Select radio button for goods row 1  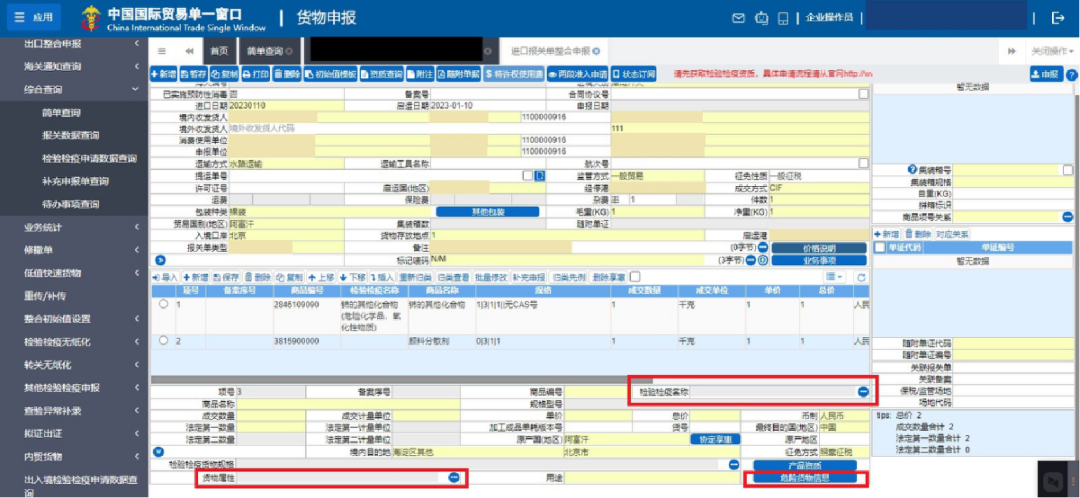tap(163, 304)
